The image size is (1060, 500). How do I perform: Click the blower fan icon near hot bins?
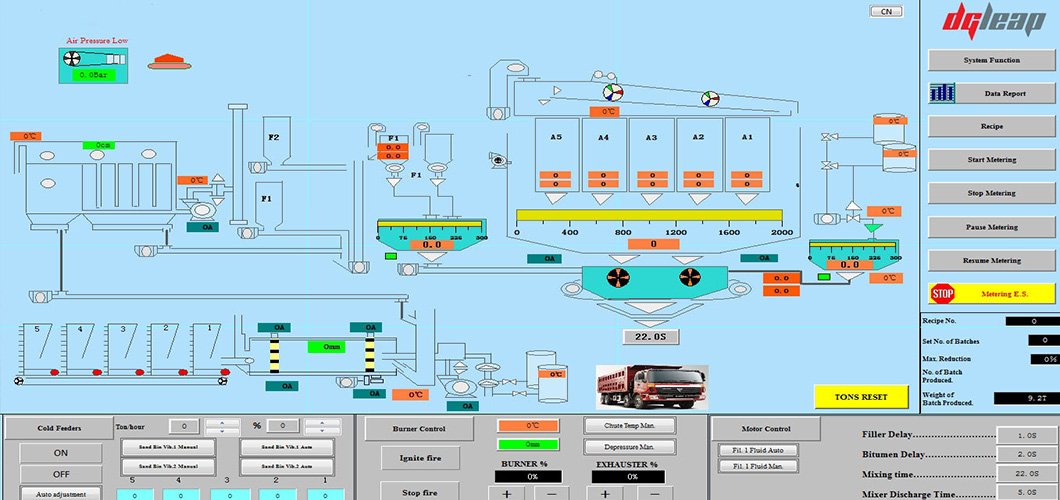coord(498,159)
